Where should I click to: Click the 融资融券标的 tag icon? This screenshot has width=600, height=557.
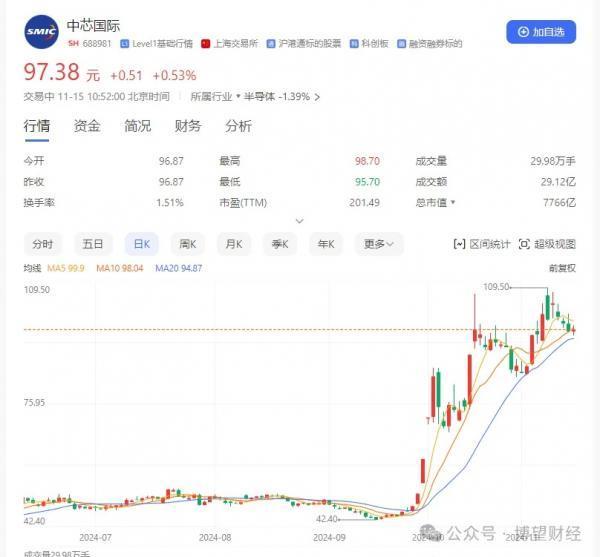(x=401, y=44)
